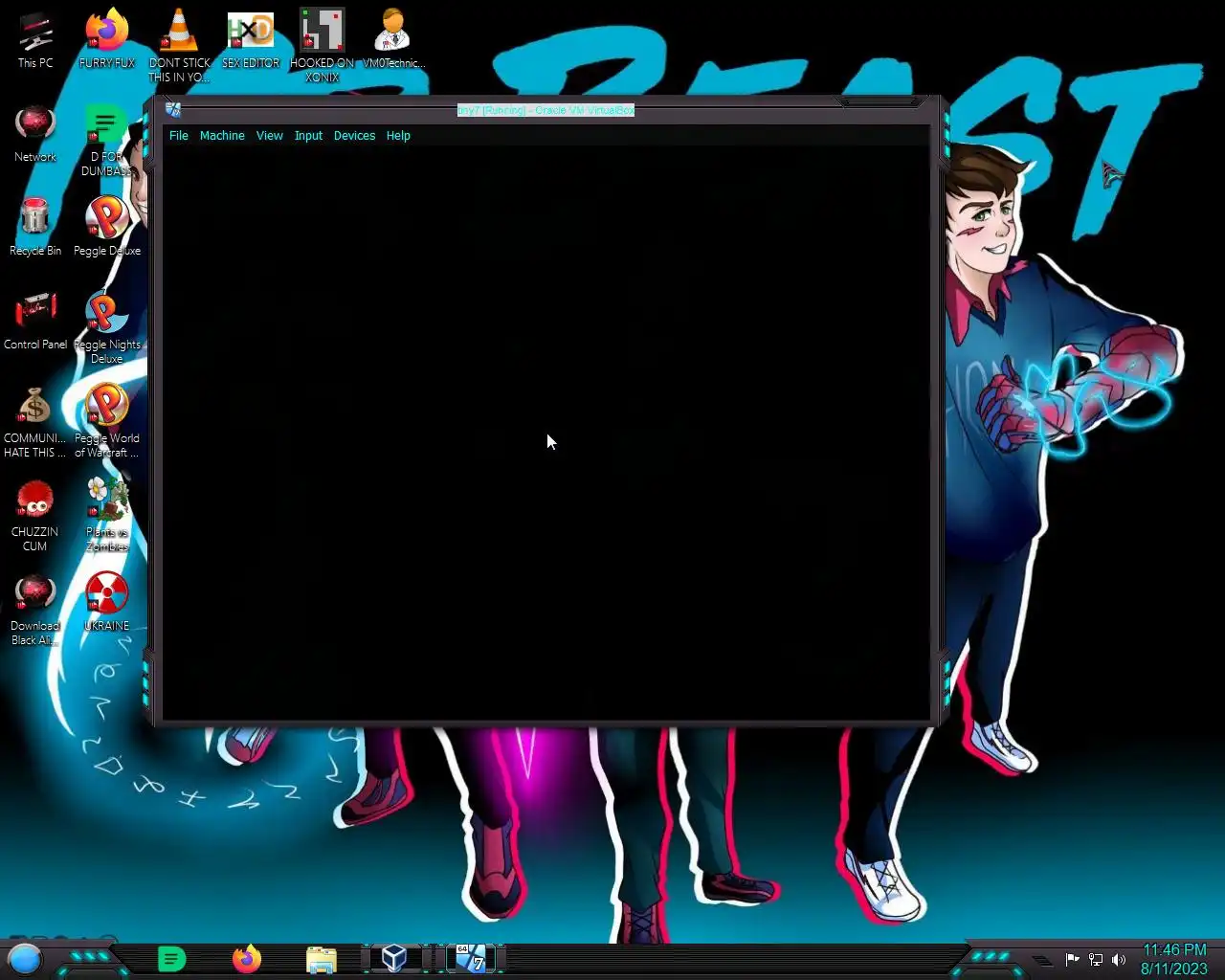
Task: Open the Devices menu
Action: tap(354, 136)
